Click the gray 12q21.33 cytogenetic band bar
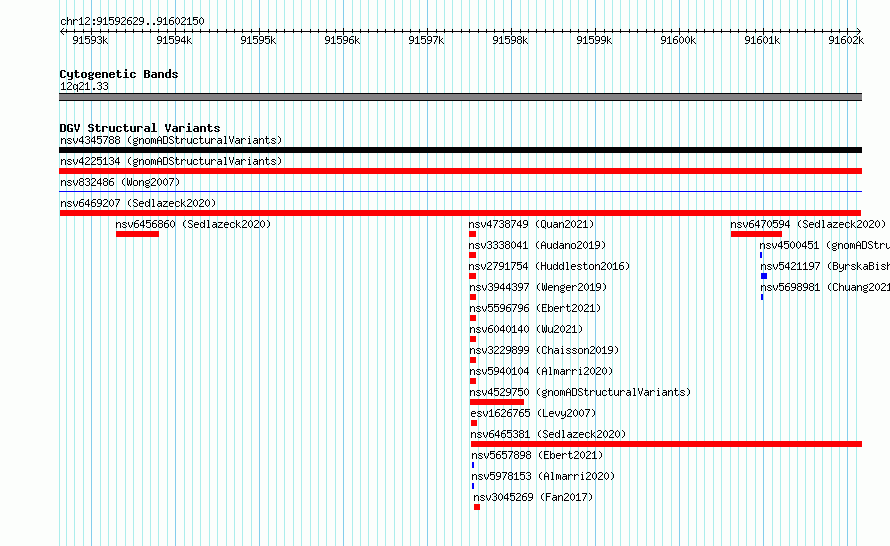Screen dimensions: 890x546 coord(460,97)
